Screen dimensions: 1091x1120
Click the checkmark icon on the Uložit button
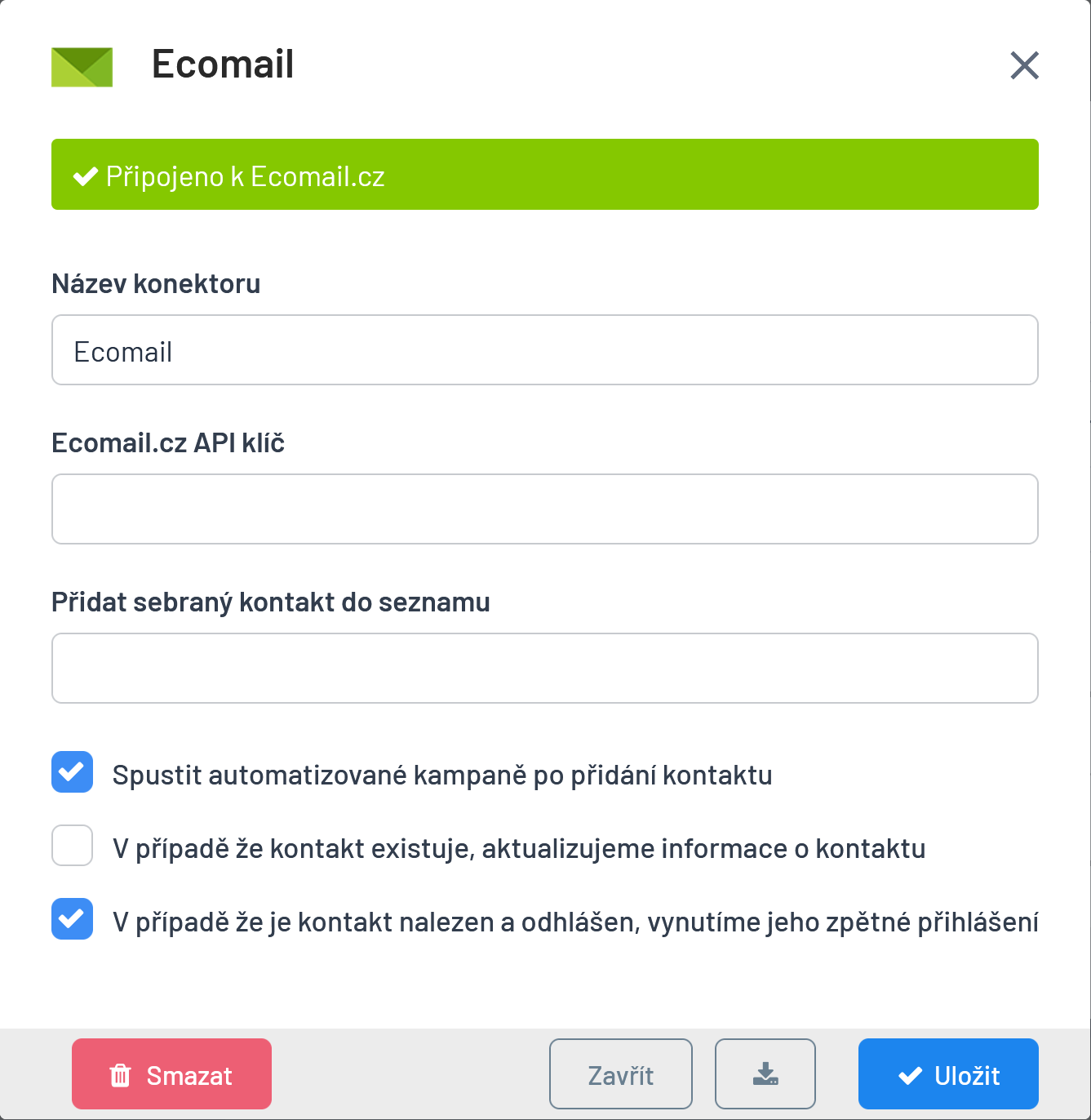pos(910,1076)
